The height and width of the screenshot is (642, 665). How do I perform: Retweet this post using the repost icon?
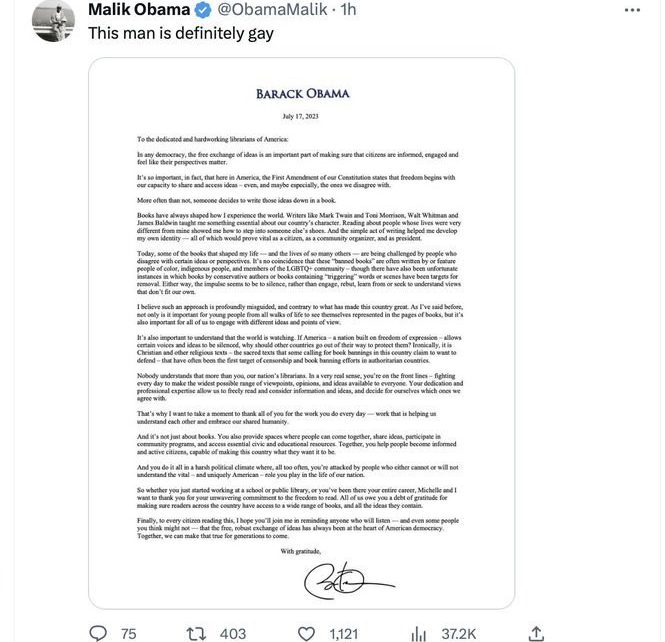[x=195, y=633]
